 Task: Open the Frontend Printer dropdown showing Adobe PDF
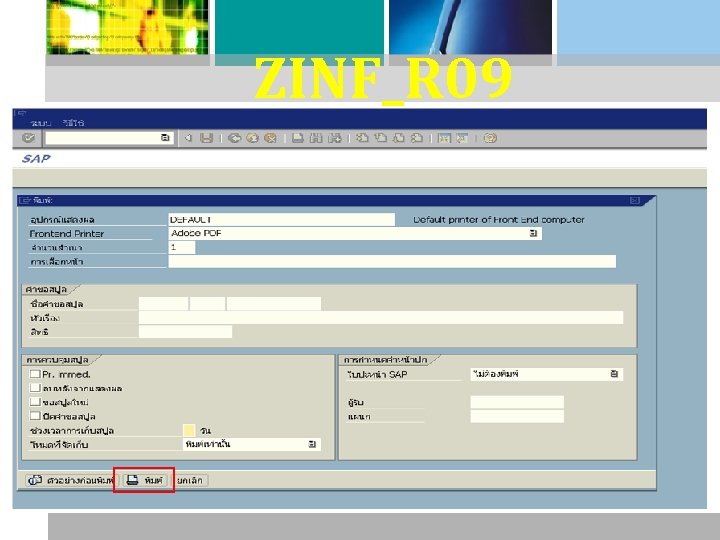[533, 233]
